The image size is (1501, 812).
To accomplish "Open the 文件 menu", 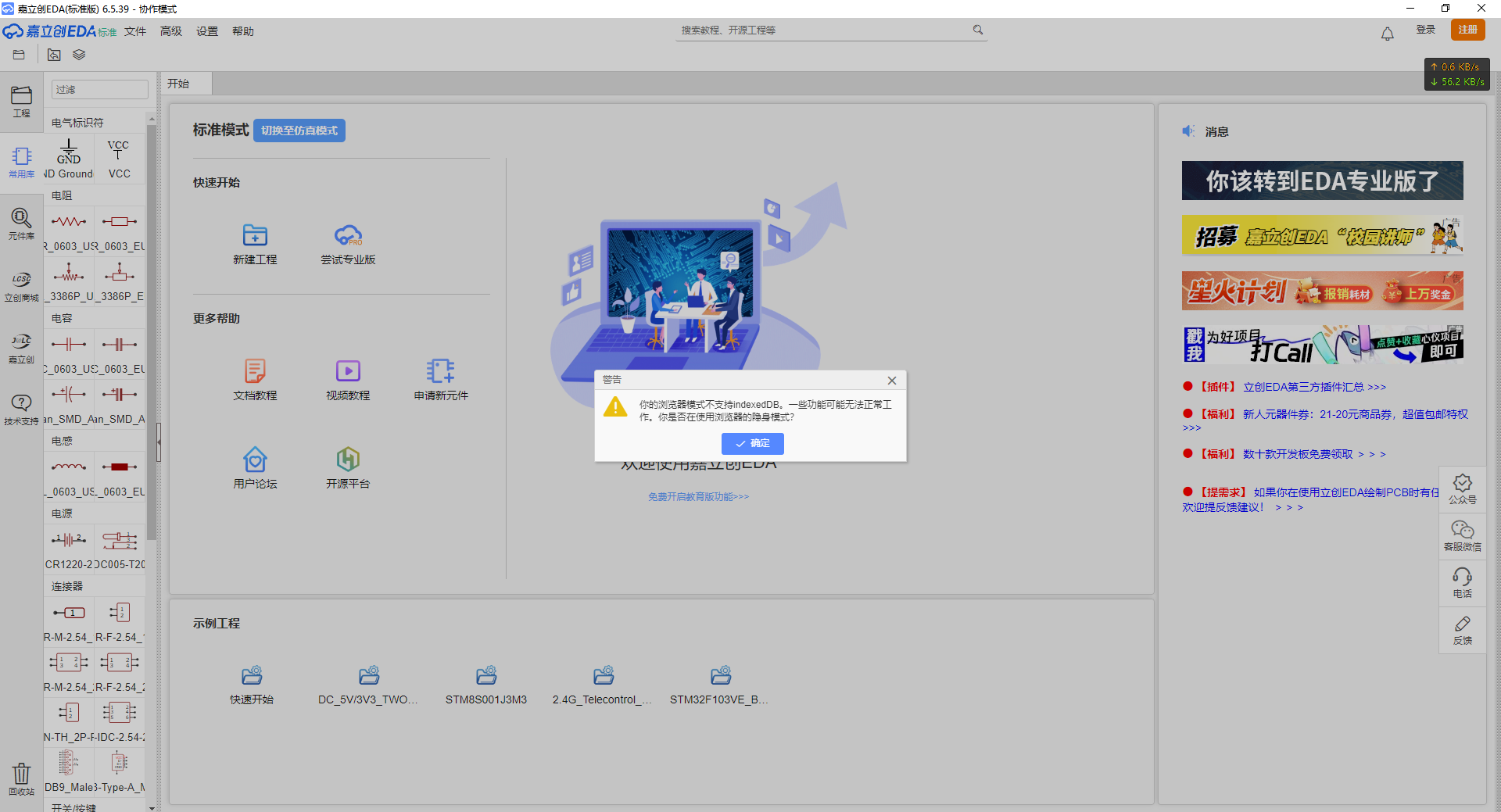I will 135,31.
